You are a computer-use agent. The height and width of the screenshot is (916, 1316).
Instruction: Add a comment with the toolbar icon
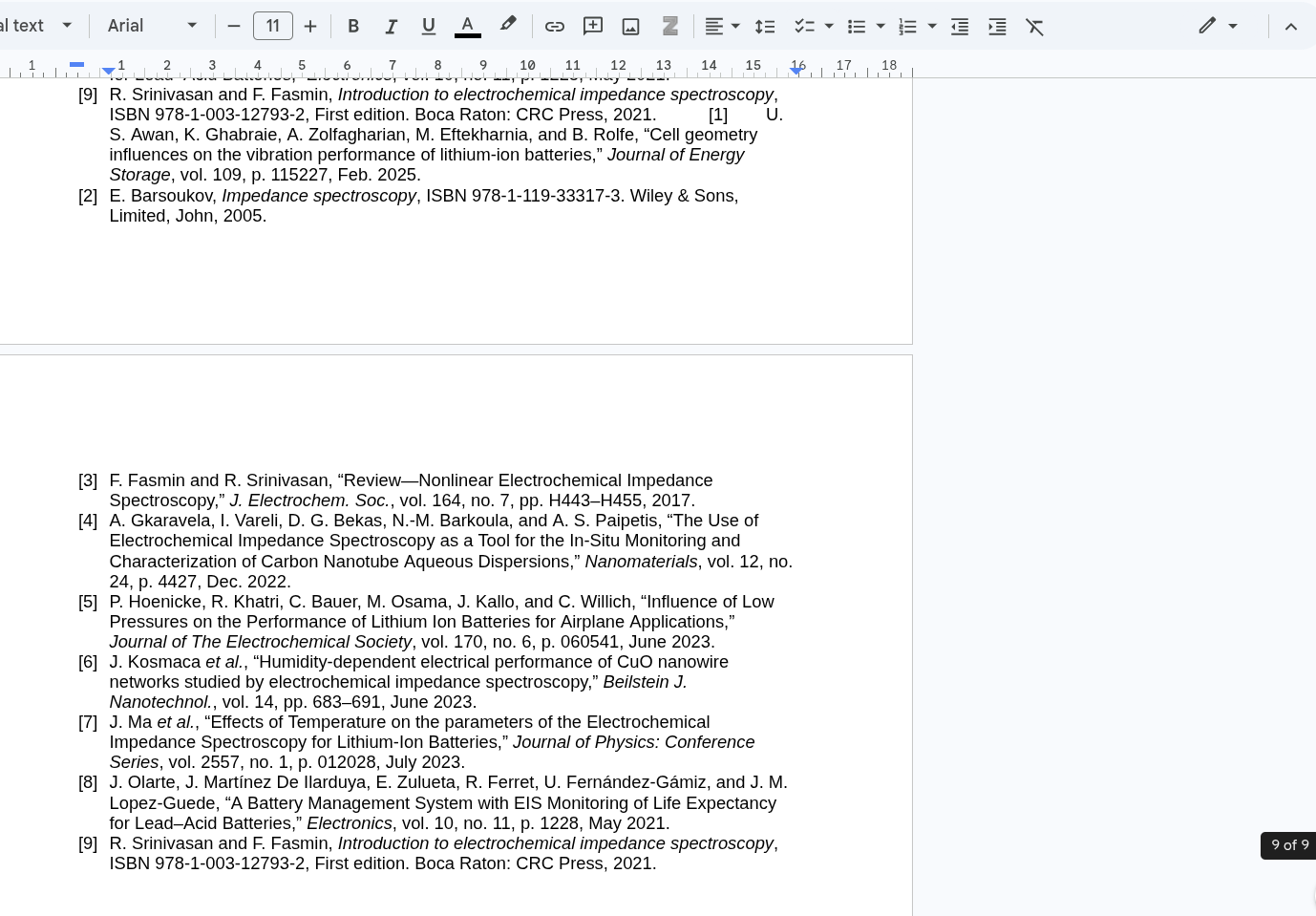(x=593, y=26)
